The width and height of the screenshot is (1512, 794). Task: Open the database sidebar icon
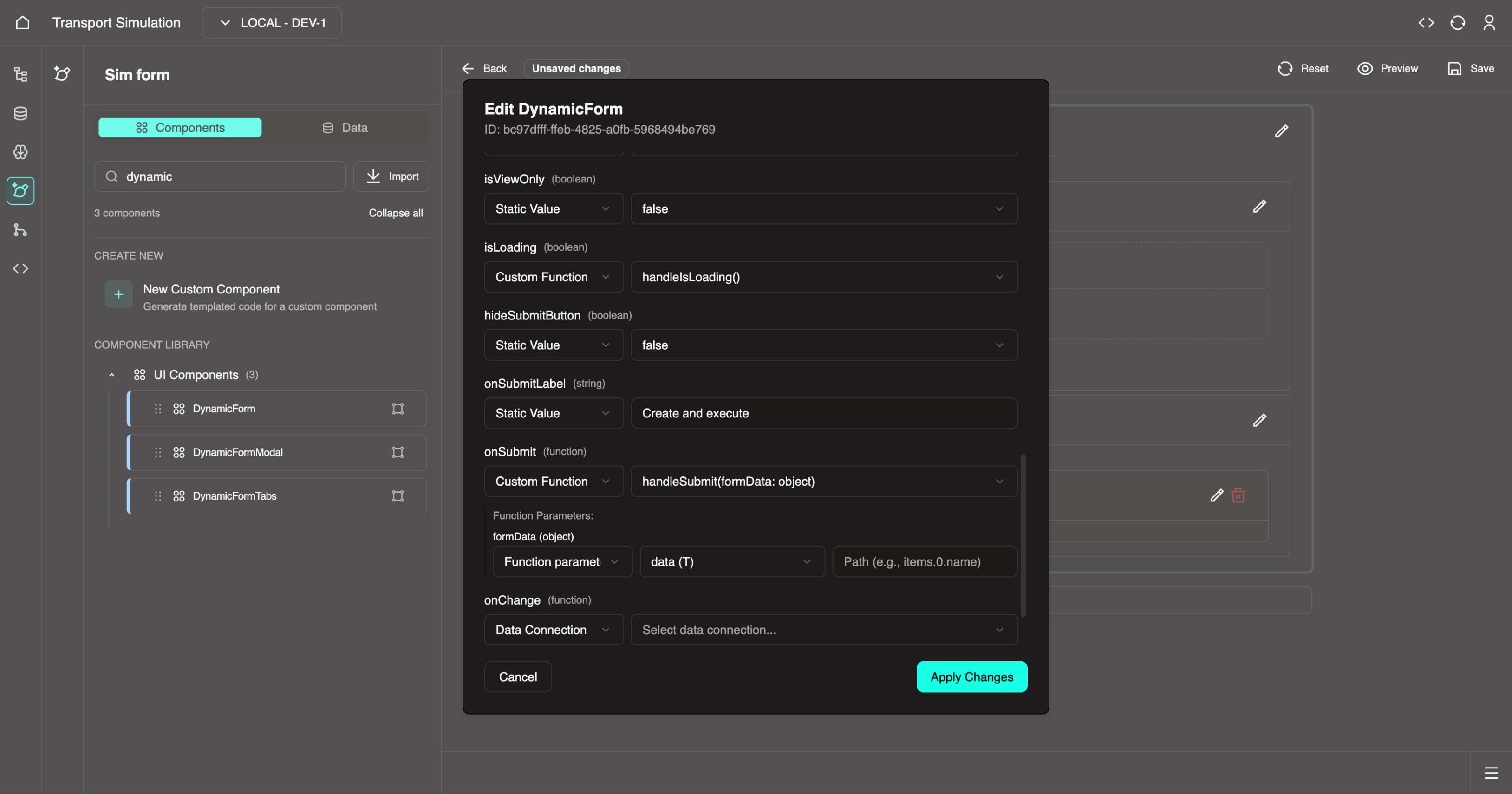[x=20, y=113]
